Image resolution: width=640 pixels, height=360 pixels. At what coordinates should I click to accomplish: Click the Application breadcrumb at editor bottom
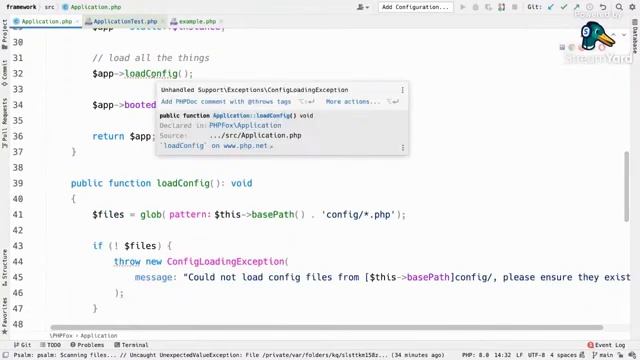point(99,336)
